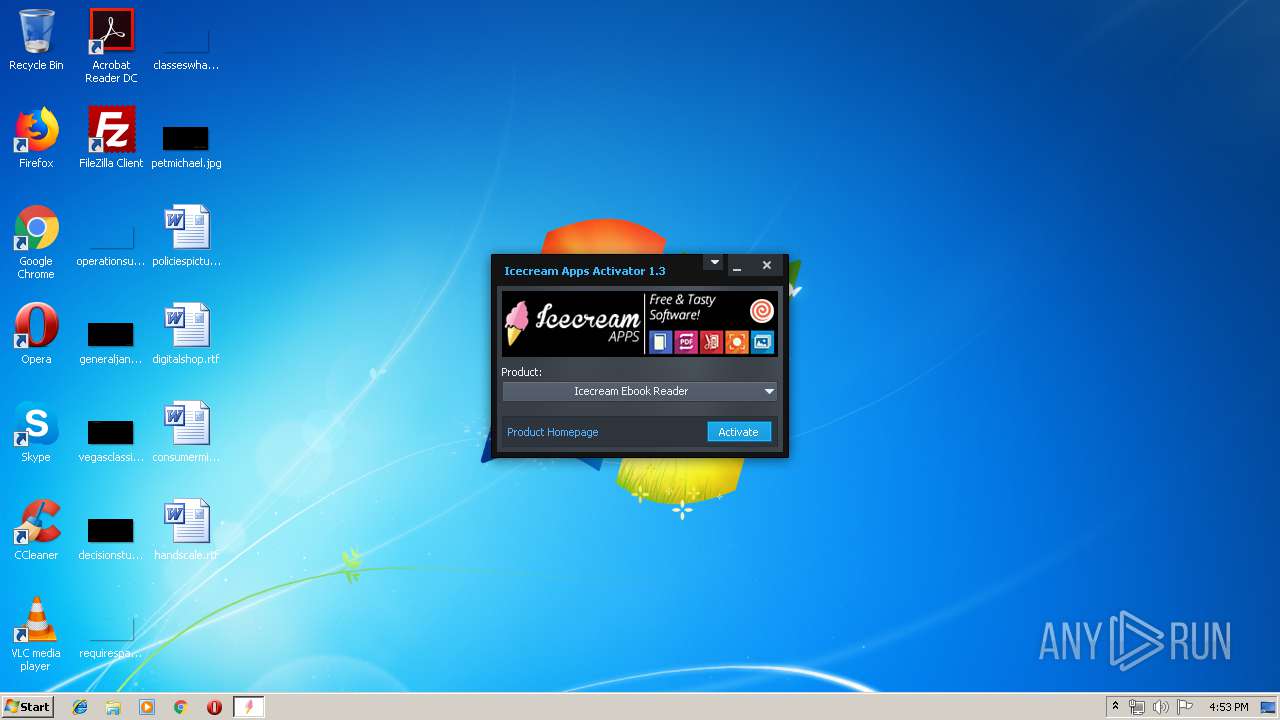Open the network tray icon
Screen dimensions: 1280x720
pyautogui.click(x=1137, y=707)
